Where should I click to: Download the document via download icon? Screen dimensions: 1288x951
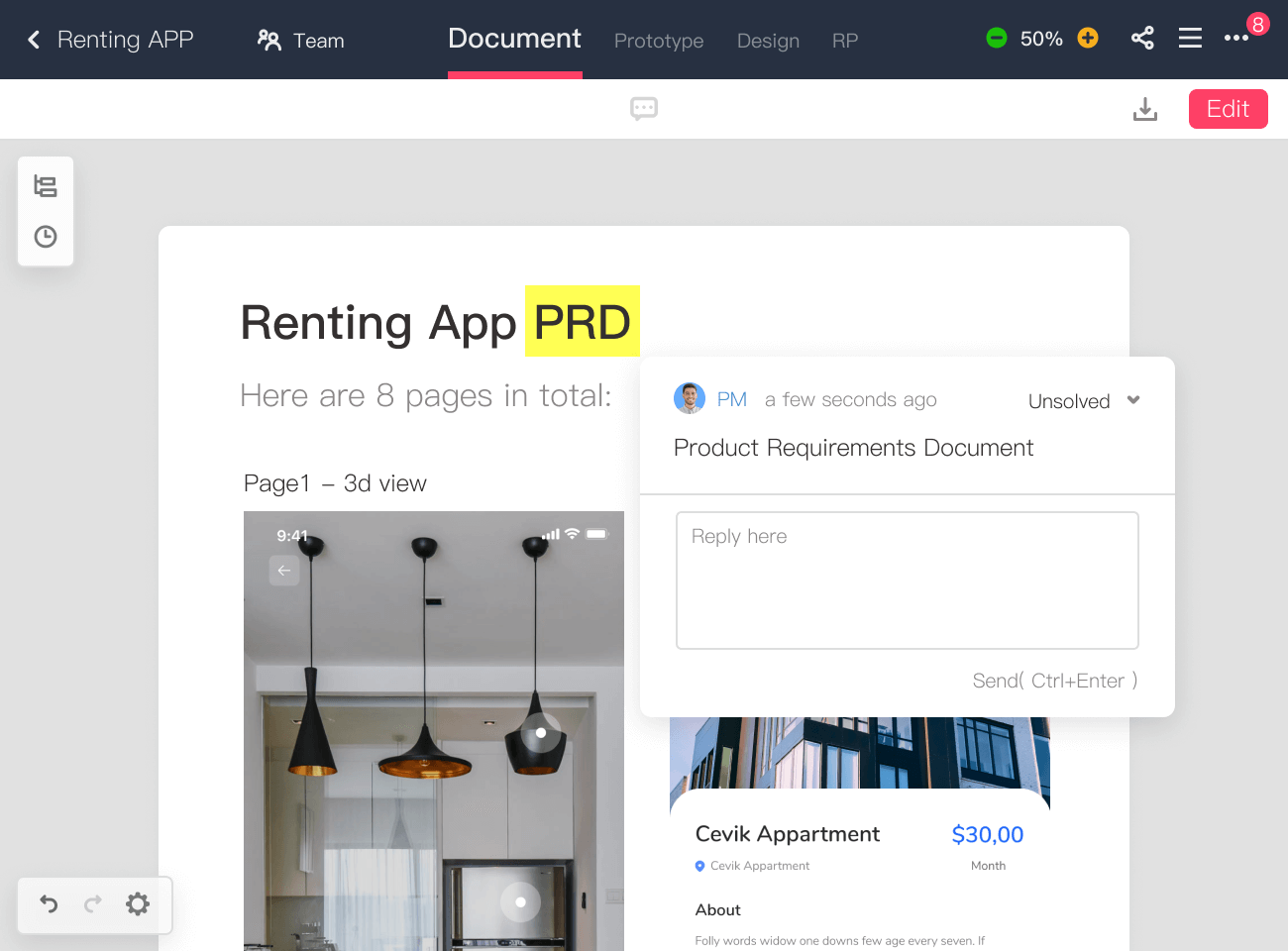(x=1145, y=109)
